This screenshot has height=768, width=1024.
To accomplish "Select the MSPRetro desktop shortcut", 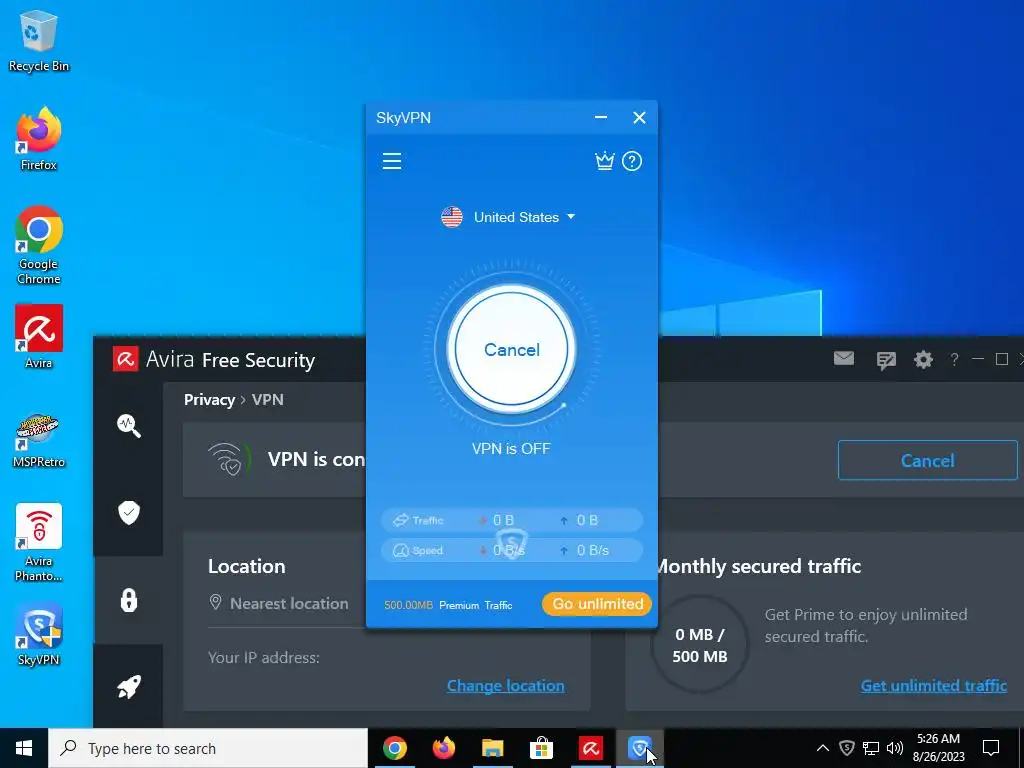I will [39, 440].
